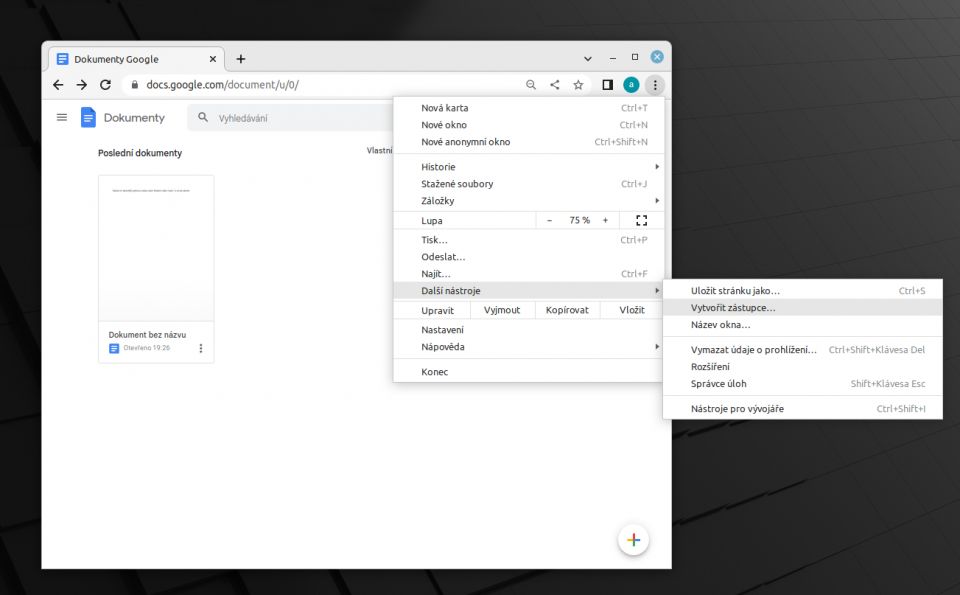Open the profile avatar 'a'
The image size is (960, 595).
(x=631, y=84)
